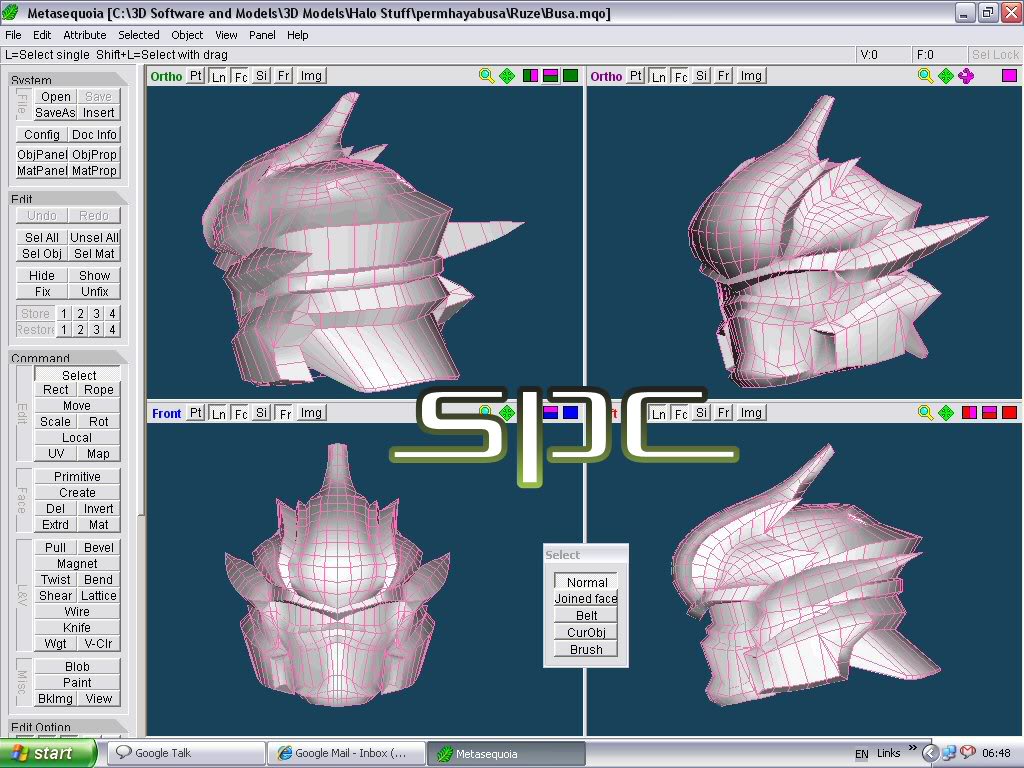Click the zoom magnifier in the bottom-right viewport

tap(926, 413)
